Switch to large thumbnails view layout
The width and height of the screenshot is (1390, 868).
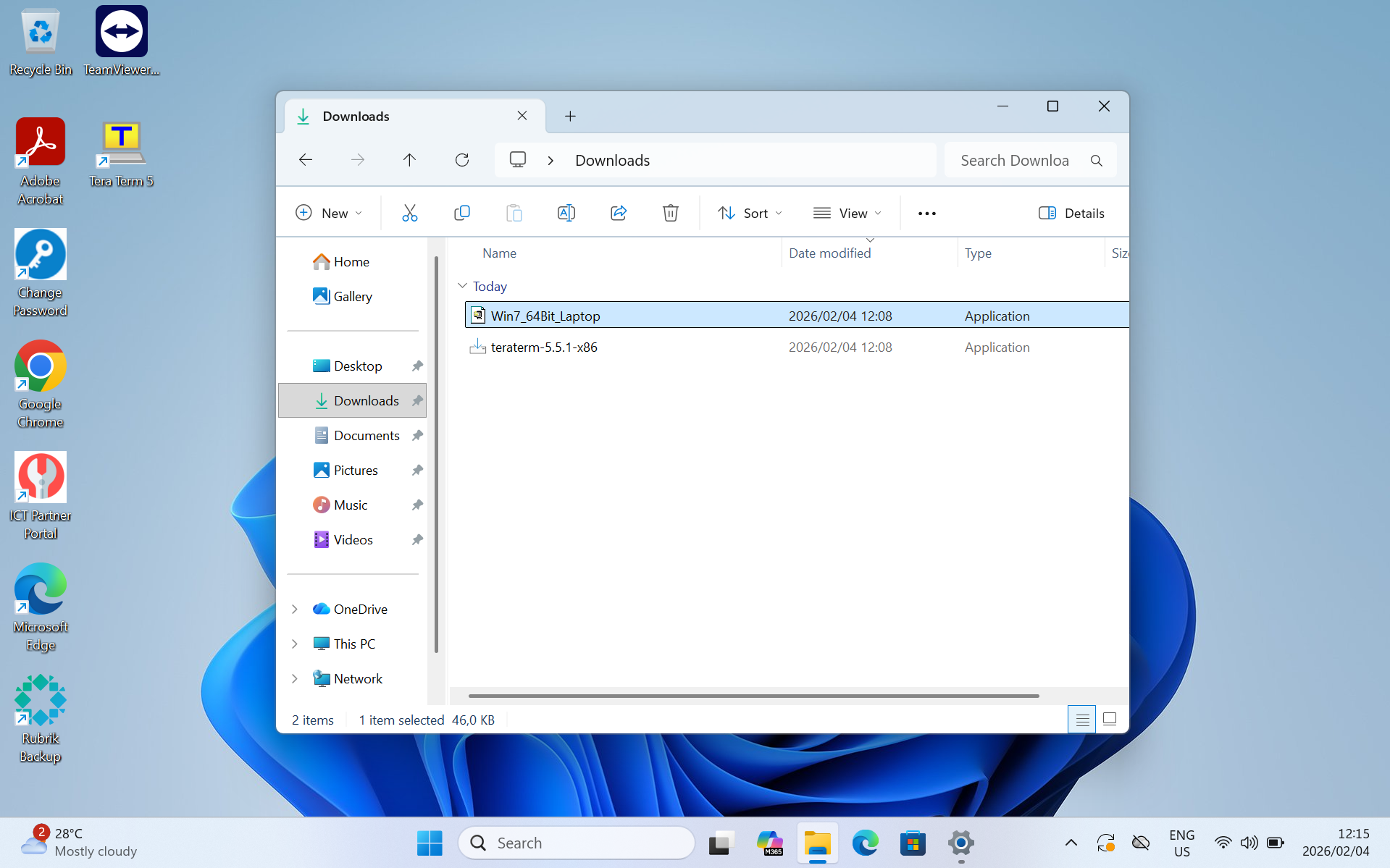tap(1109, 719)
